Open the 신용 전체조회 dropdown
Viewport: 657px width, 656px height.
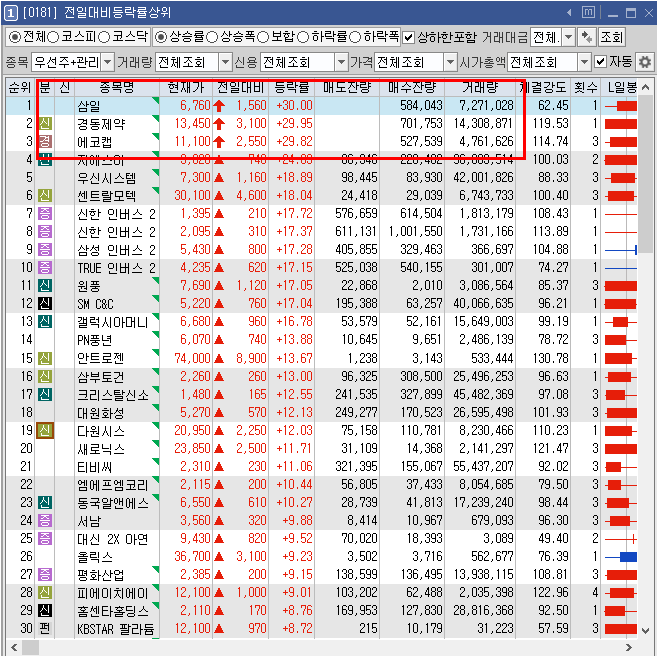342,62
